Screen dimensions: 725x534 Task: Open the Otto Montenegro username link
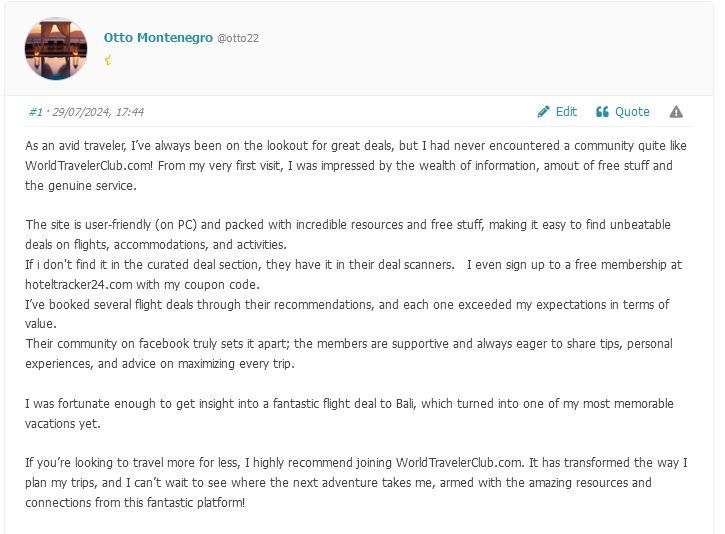tap(158, 38)
